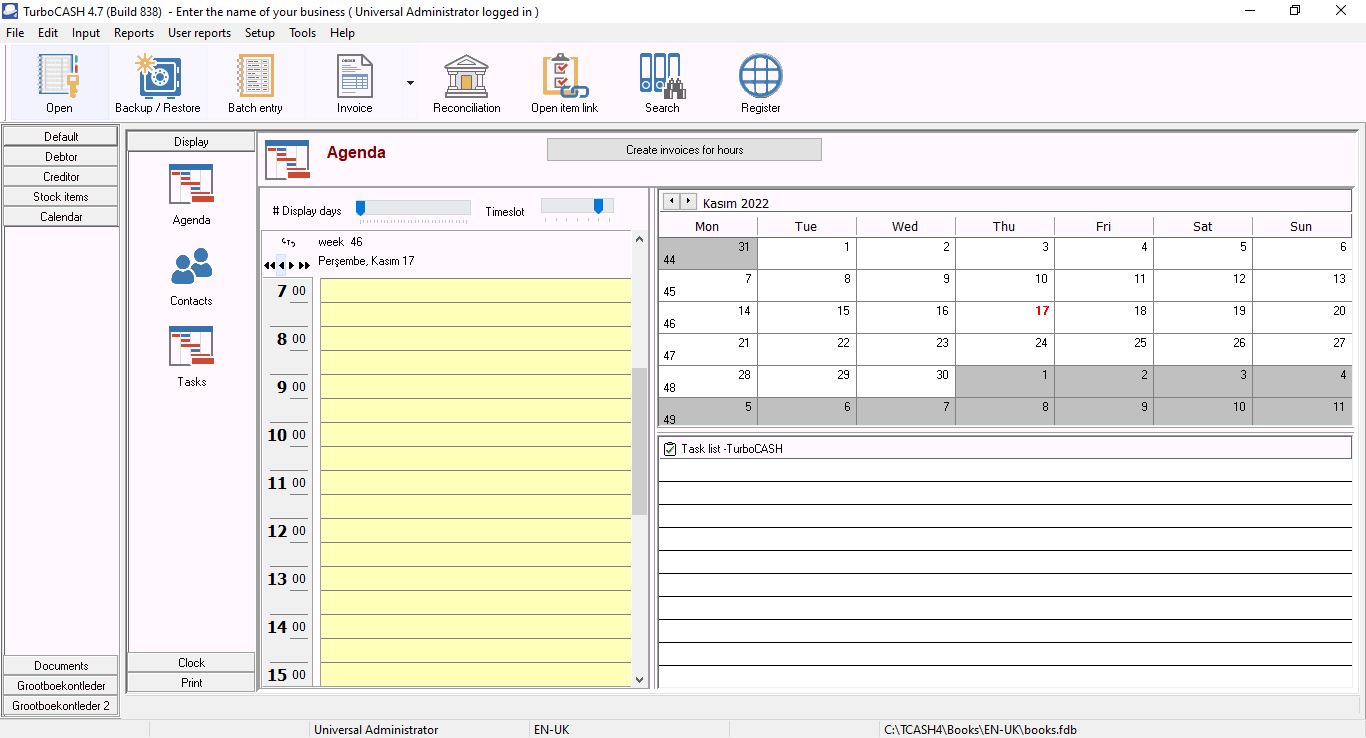Image resolution: width=1366 pixels, height=738 pixels.
Task: Open the Tools menu
Action: coord(302,33)
